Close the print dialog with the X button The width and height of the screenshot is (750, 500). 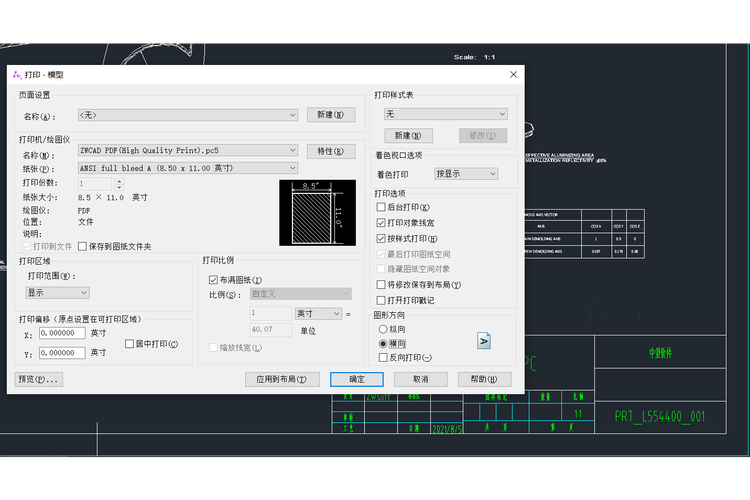point(514,74)
